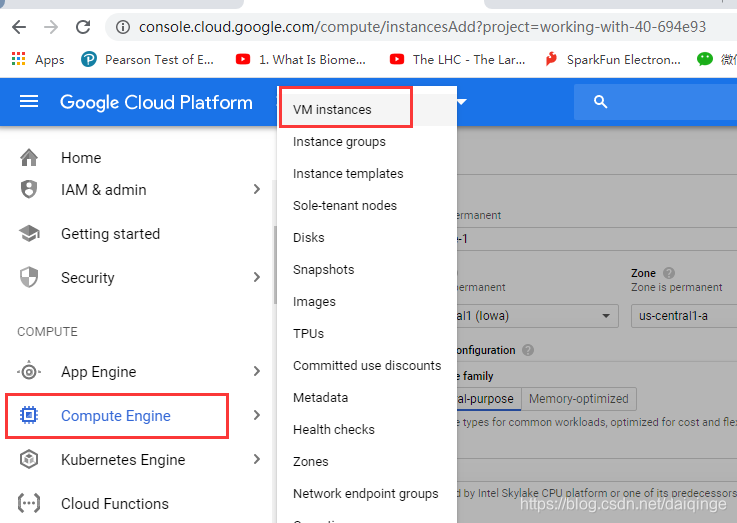
Task: Go back using the browser back arrow
Action: click(19, 27)
